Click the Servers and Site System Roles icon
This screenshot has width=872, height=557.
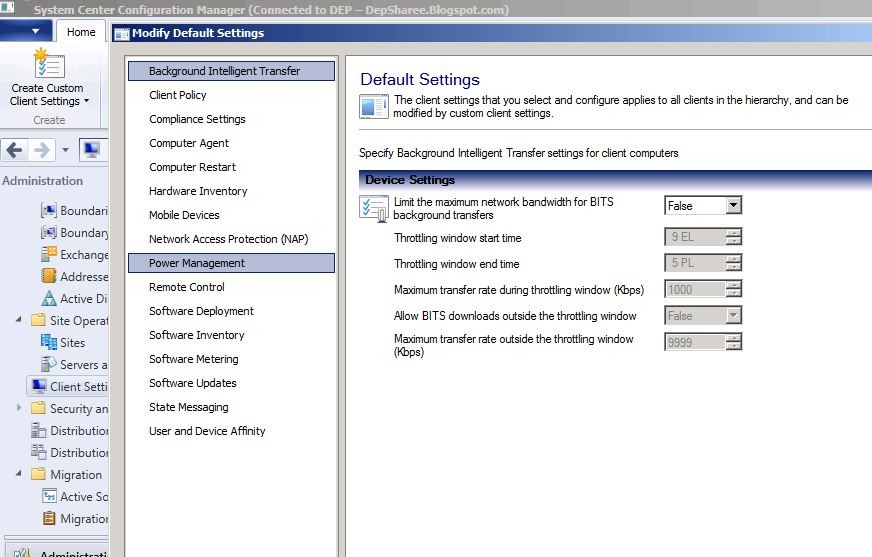[49, 364]
